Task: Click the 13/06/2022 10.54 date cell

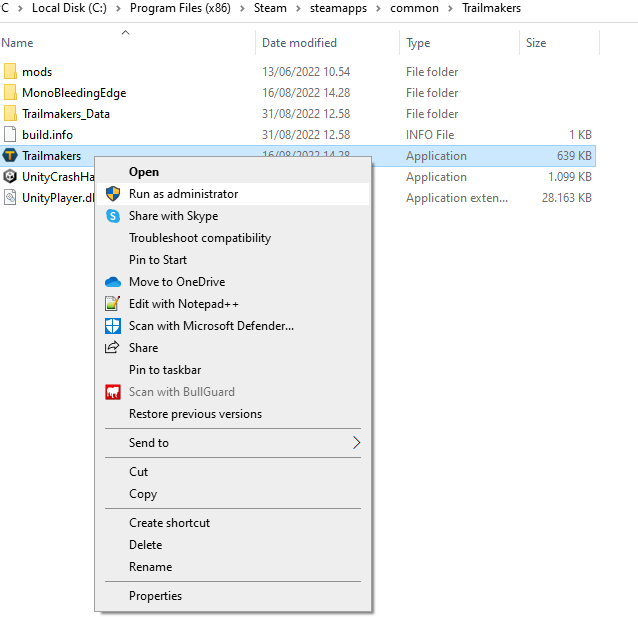Action: pyautogui.click(x=306, y=72)
